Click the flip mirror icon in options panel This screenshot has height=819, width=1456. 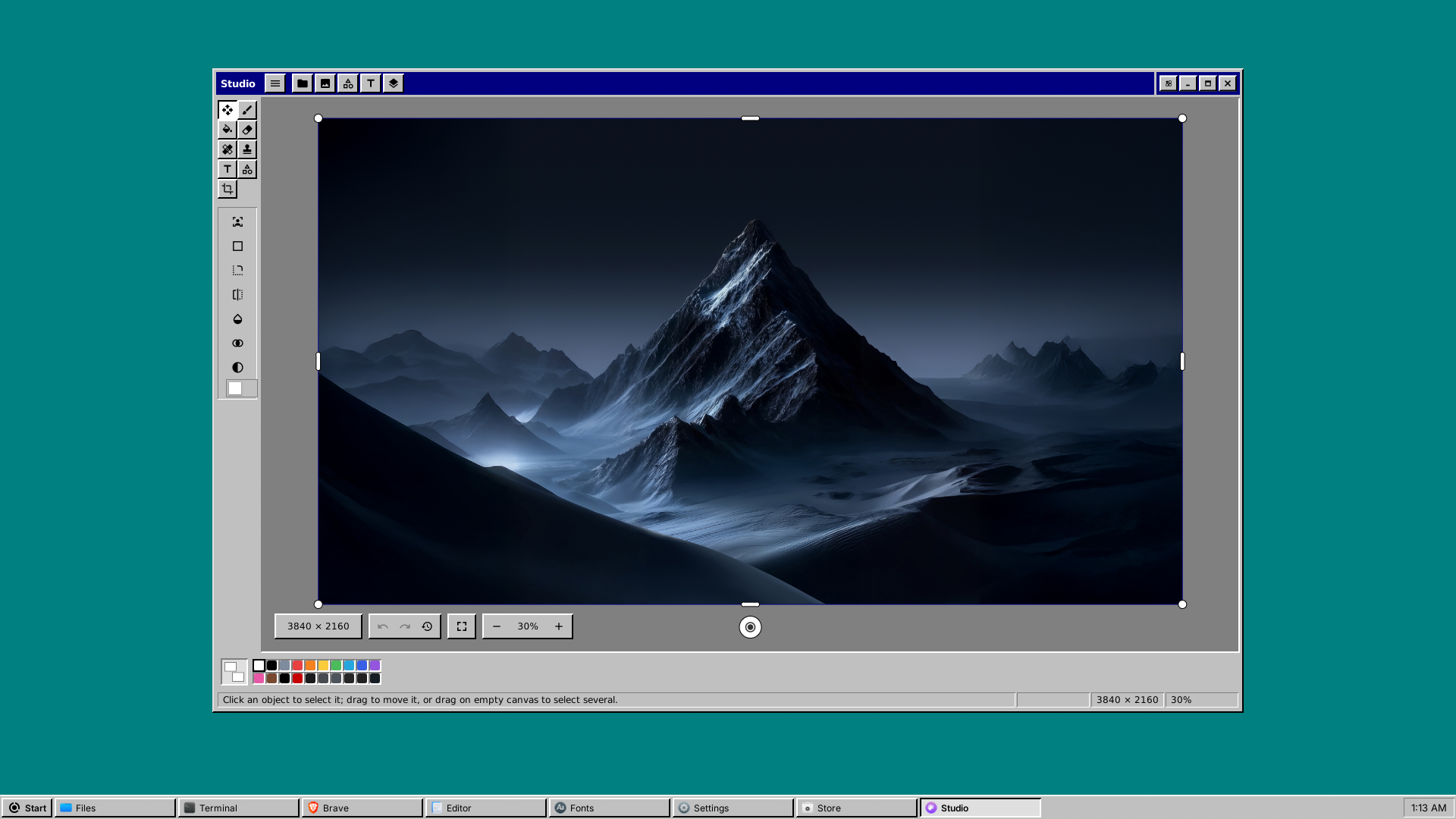[238, 295]
